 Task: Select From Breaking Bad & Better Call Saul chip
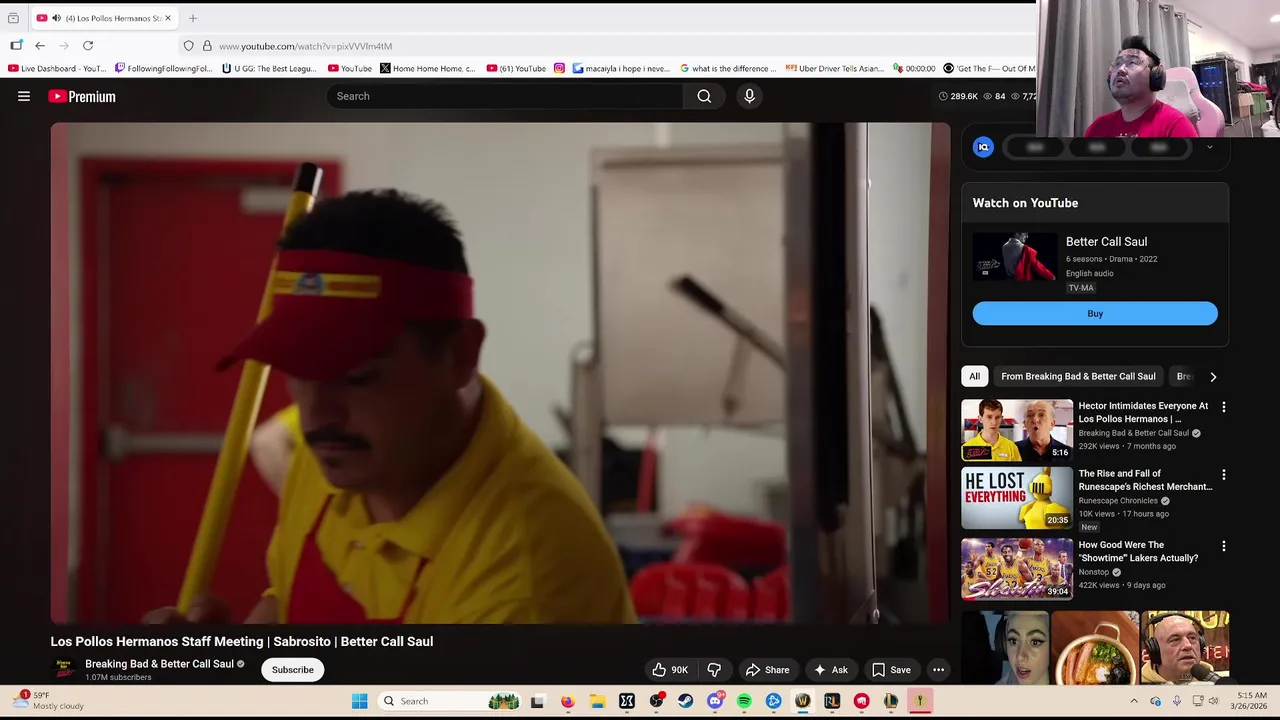click(1078, 376)
